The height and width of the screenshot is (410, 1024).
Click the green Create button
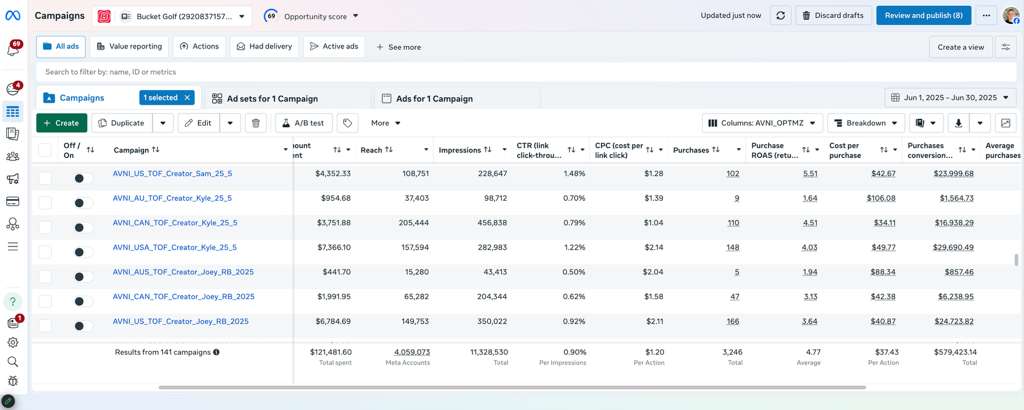(61, 123)
